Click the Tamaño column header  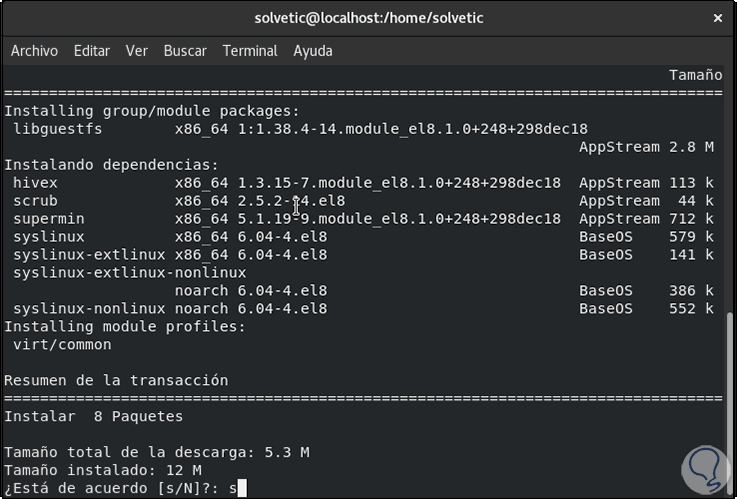tap(695, 75)
